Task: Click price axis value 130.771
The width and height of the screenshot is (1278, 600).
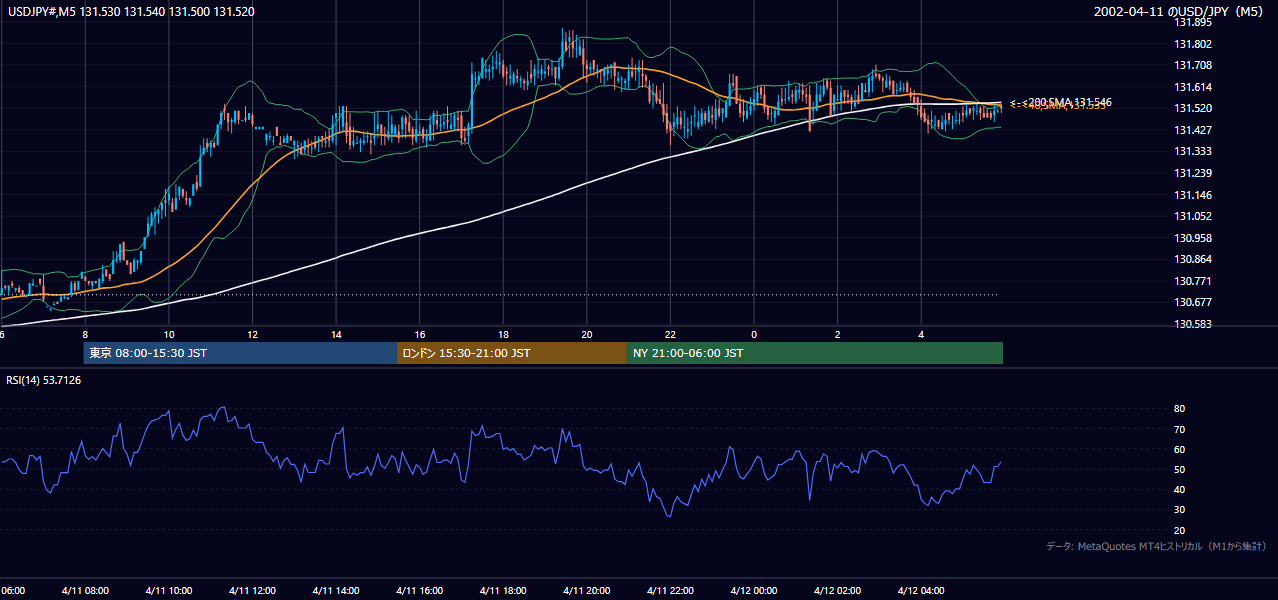Action: coord(1192,281)
